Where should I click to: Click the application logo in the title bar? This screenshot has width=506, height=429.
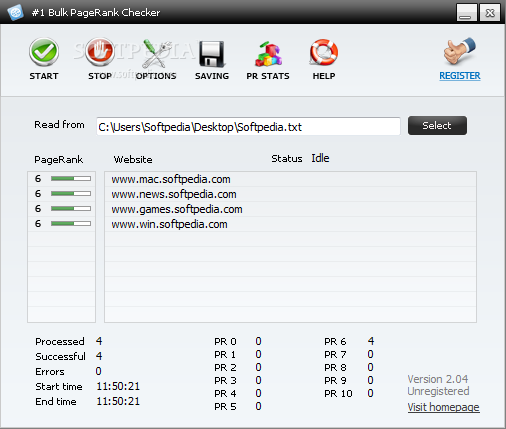(15, 13)
